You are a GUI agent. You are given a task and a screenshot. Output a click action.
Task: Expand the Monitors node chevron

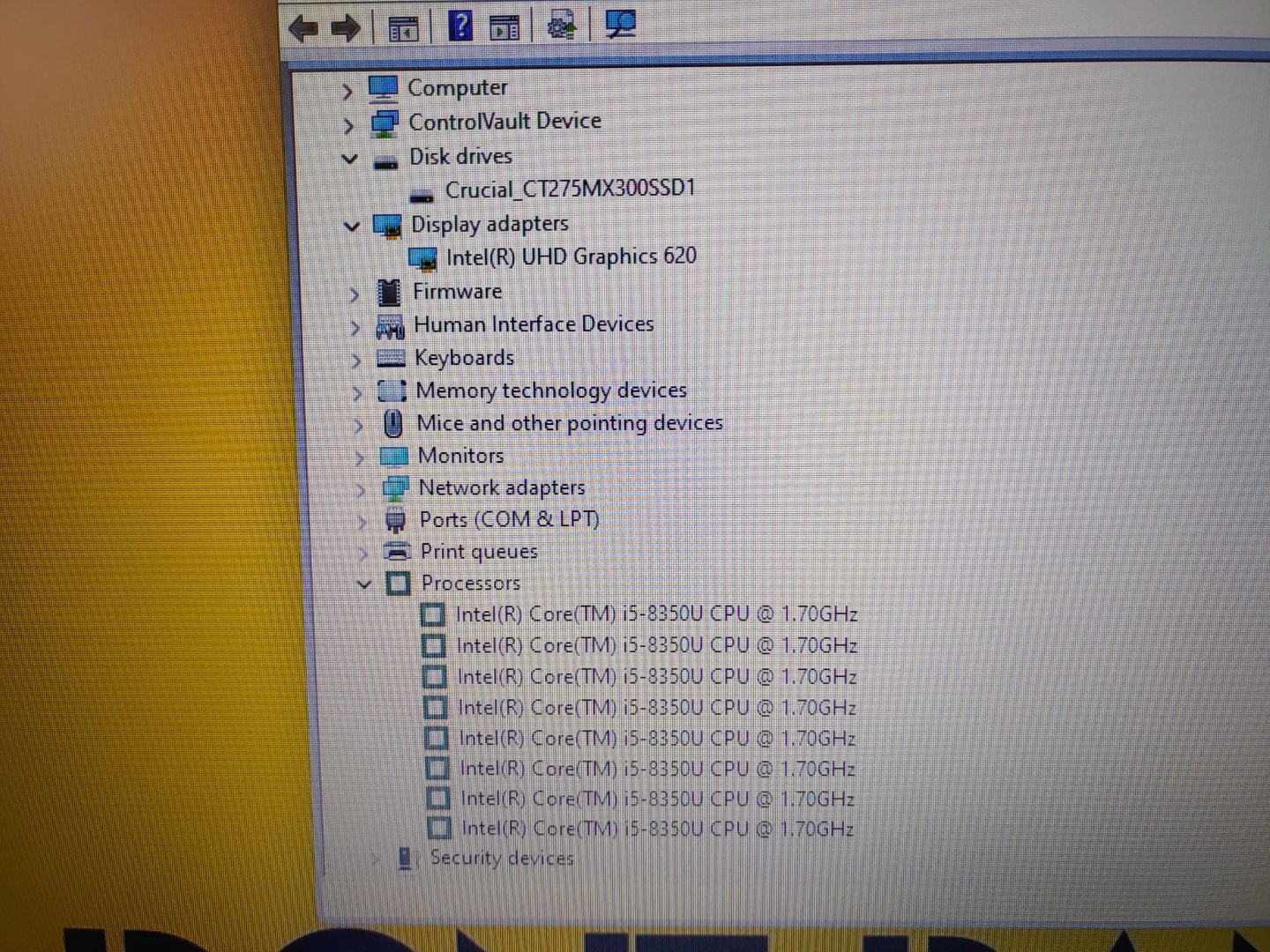(x=360, y=458)
